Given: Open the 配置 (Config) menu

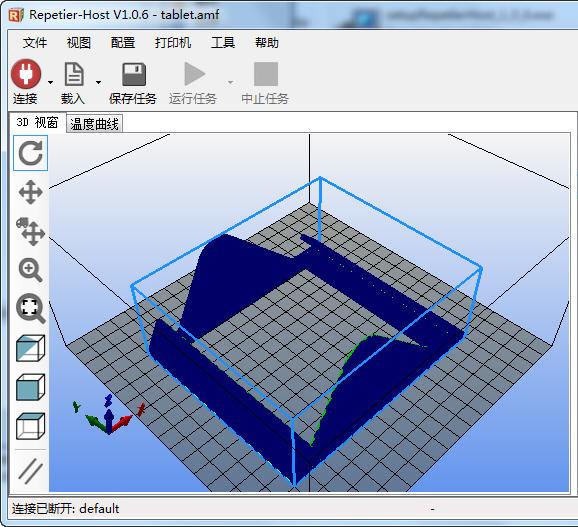Looking at the screenshot, I should (123, 43).
